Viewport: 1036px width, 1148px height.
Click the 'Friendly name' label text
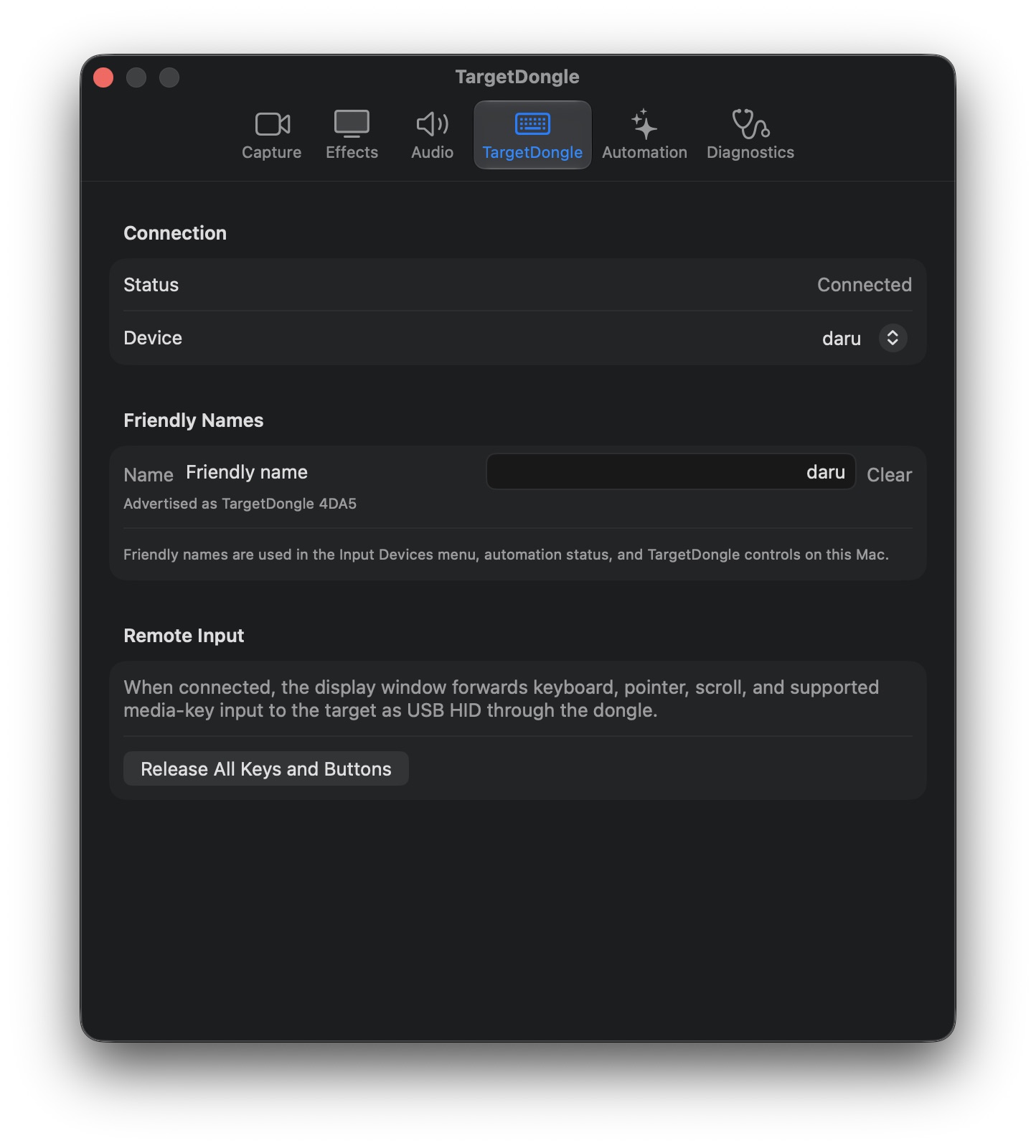point(247,472)
